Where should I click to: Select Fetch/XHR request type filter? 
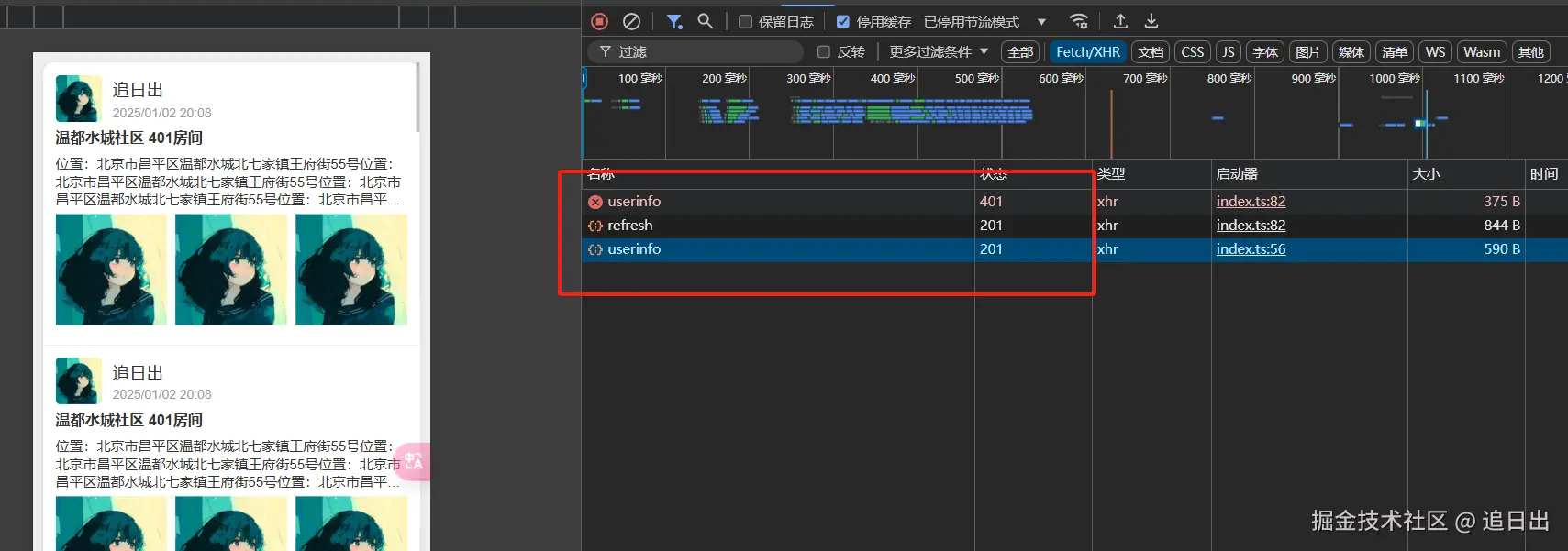click(x=1087, y=52)
